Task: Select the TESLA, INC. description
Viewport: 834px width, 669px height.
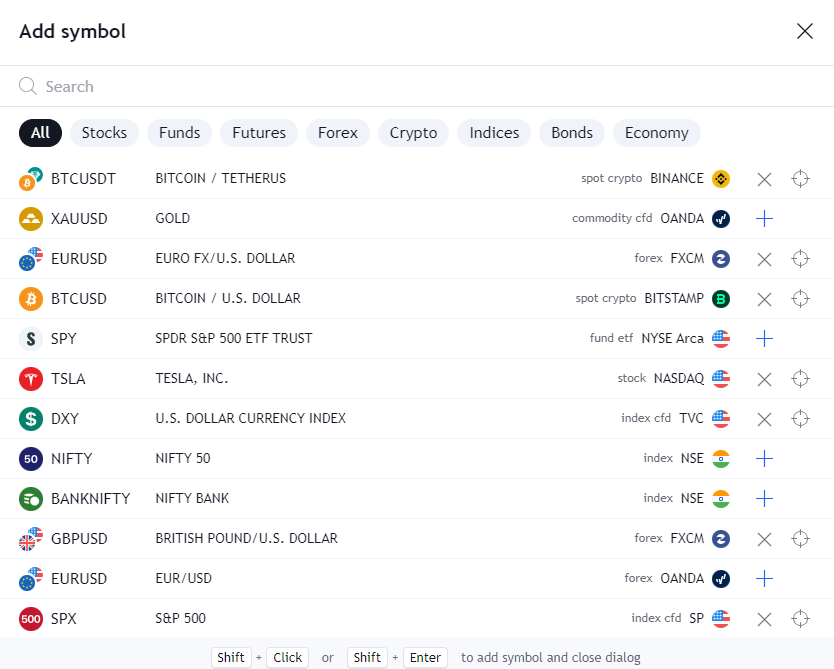Action: [x=191, y=379]
